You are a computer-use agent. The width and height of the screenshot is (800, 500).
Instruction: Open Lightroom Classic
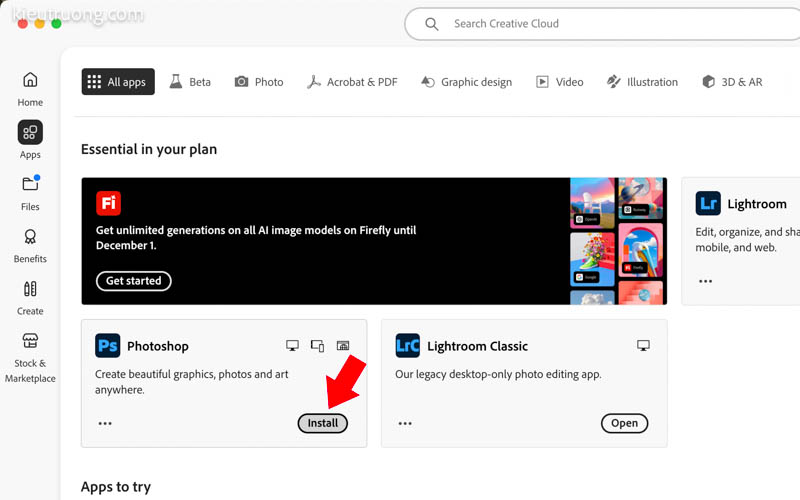tap(624, 423)
